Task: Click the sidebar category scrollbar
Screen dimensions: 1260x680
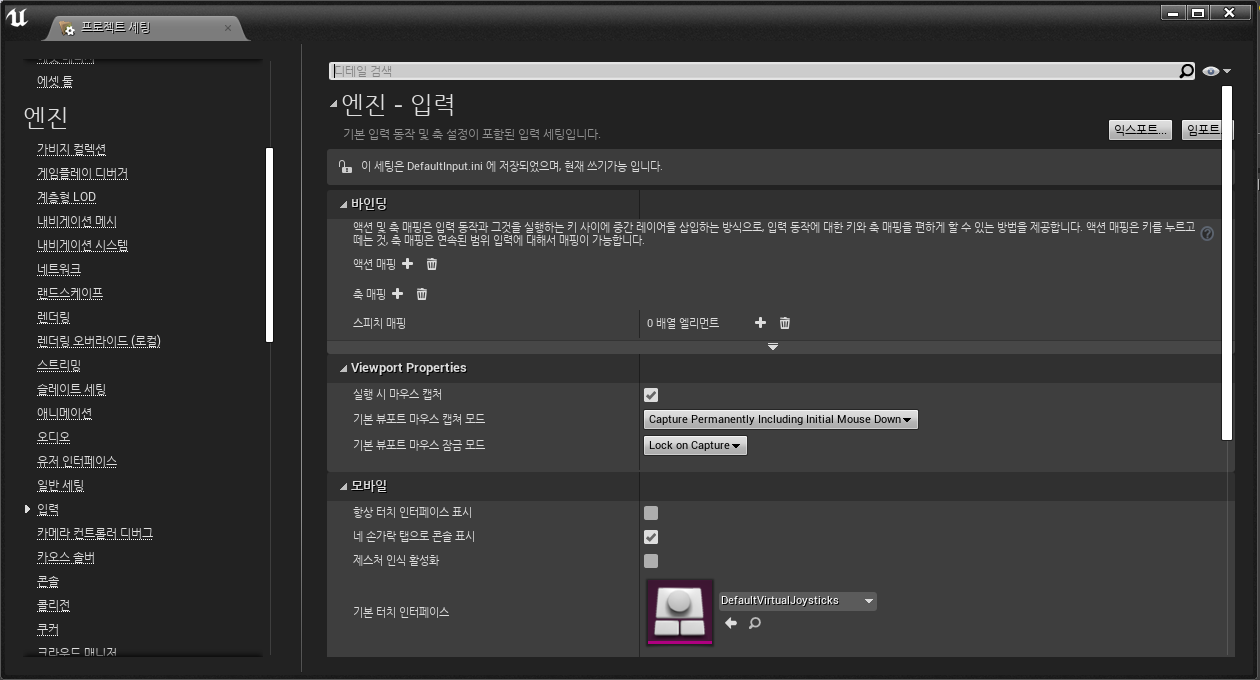Action: pos(269,245)
